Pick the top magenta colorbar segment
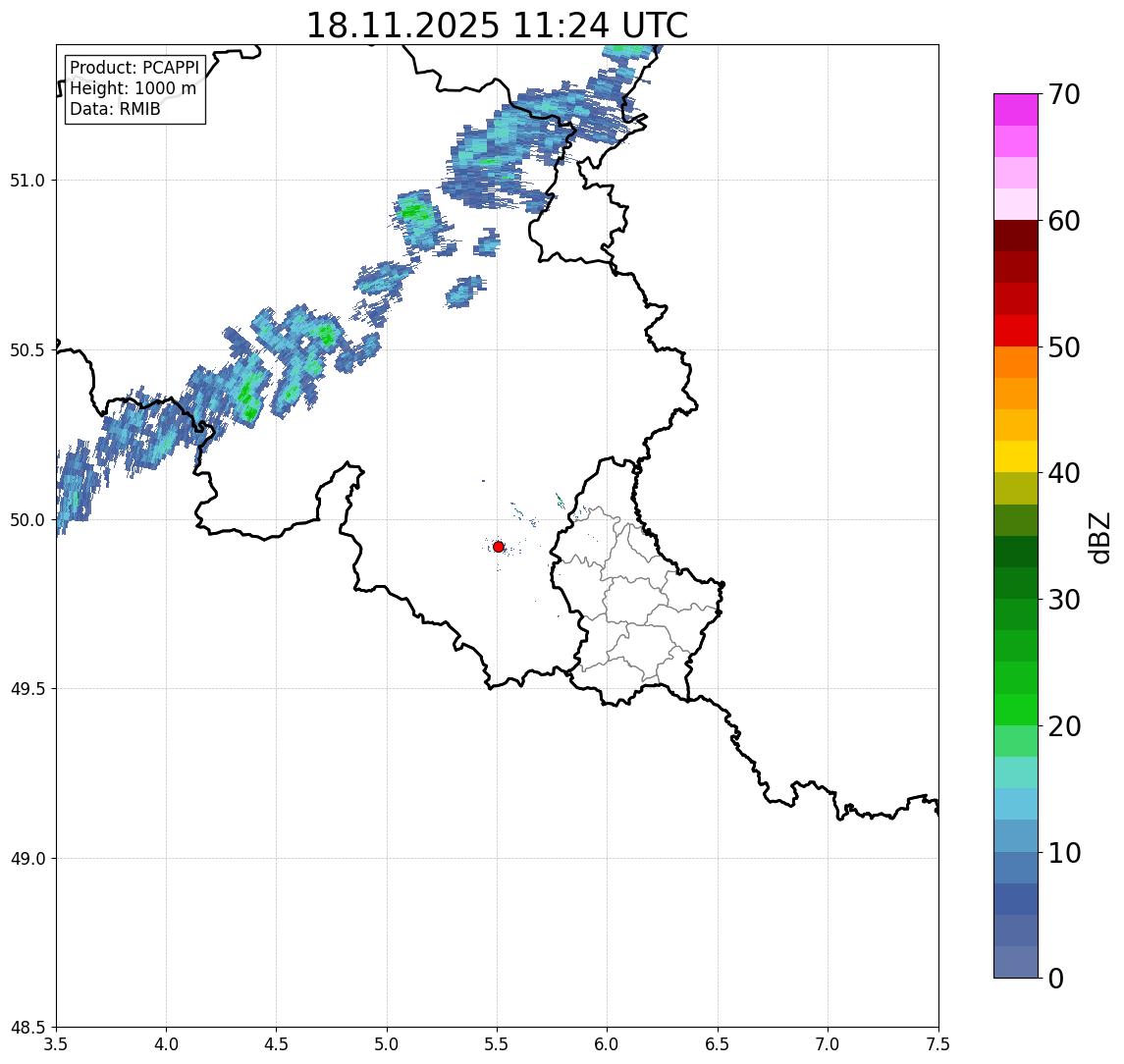The width and height of the screenshot is (1124, 1064). click(x=1016, y=110)
